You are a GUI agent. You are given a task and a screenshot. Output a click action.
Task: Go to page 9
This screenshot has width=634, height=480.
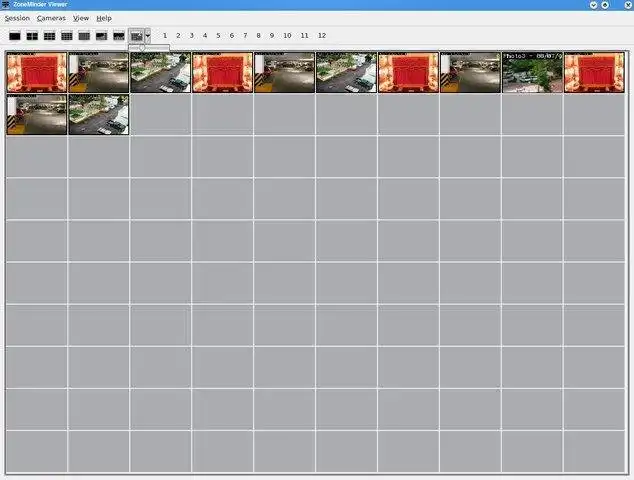click(272, 36)
